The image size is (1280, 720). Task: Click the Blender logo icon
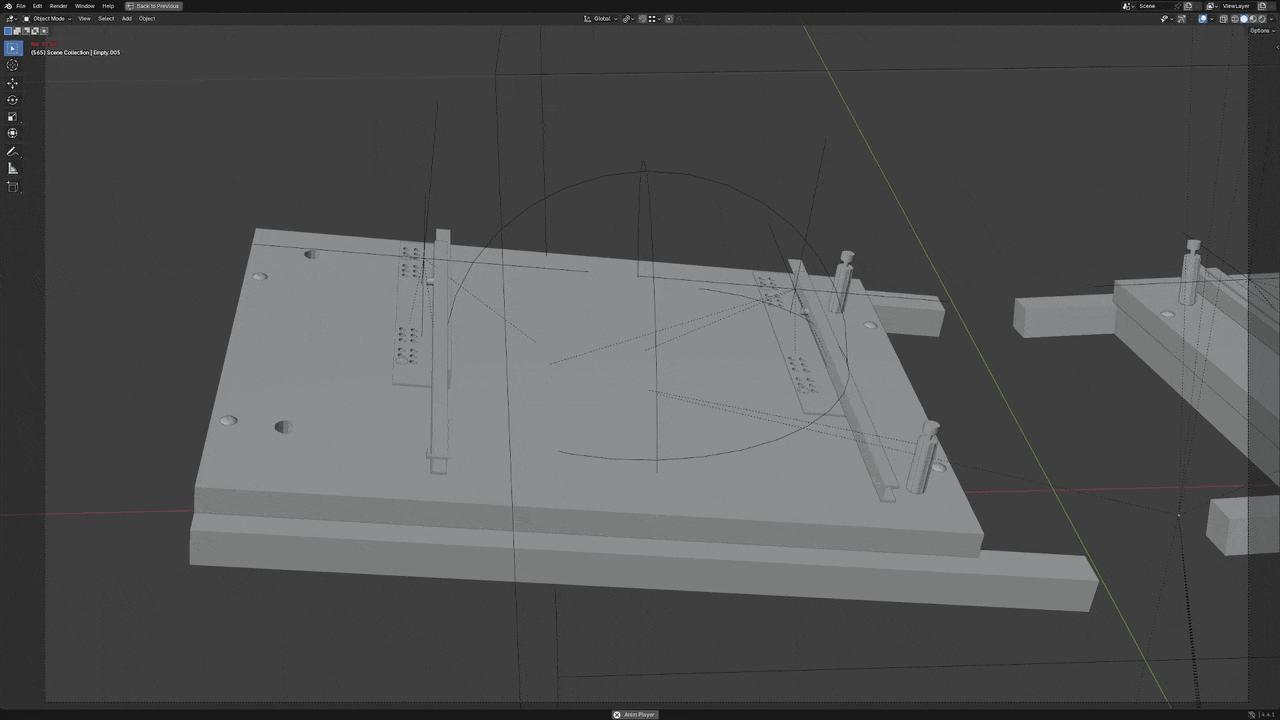[8, 6]
